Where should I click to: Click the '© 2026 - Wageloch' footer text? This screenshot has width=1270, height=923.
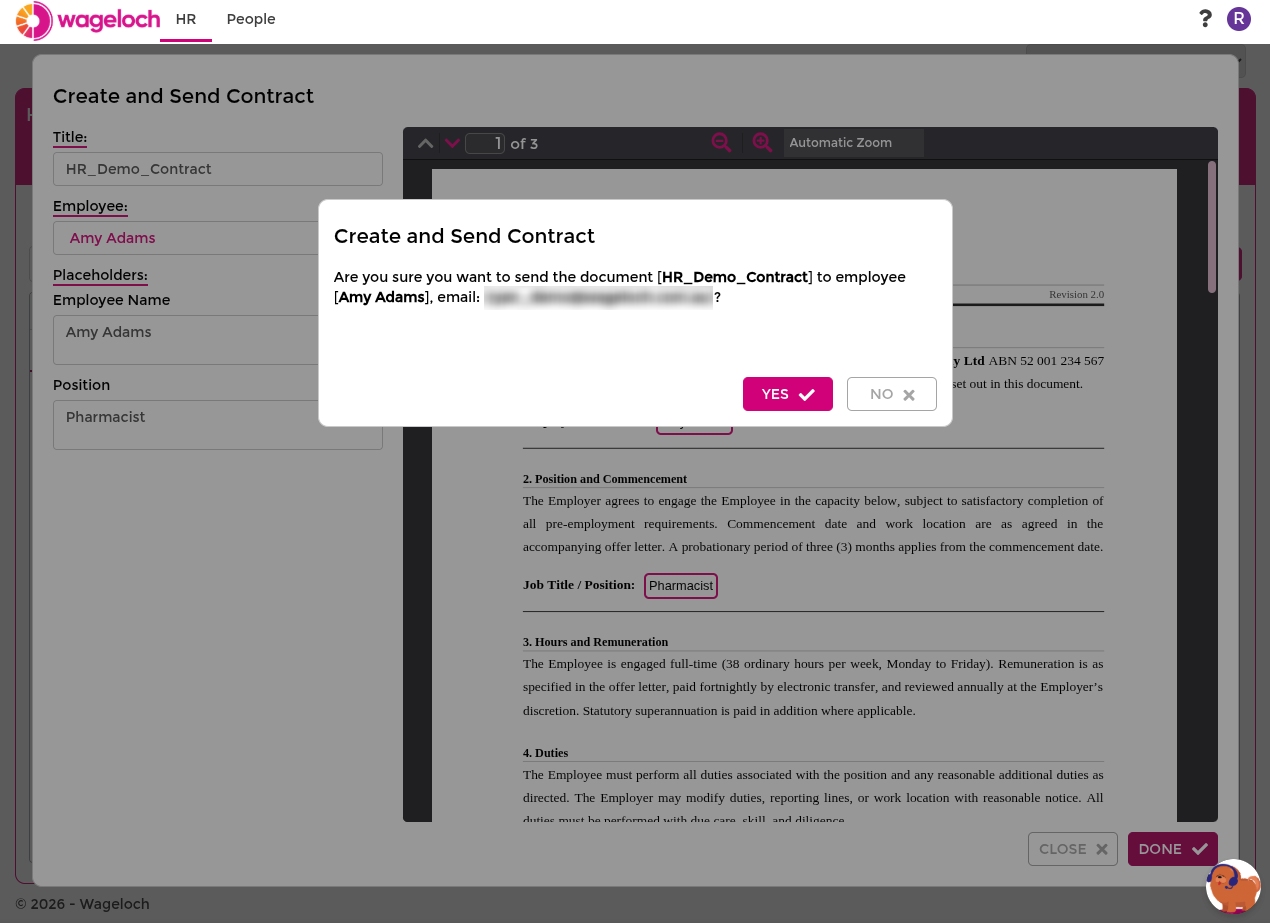coord(82,904)
